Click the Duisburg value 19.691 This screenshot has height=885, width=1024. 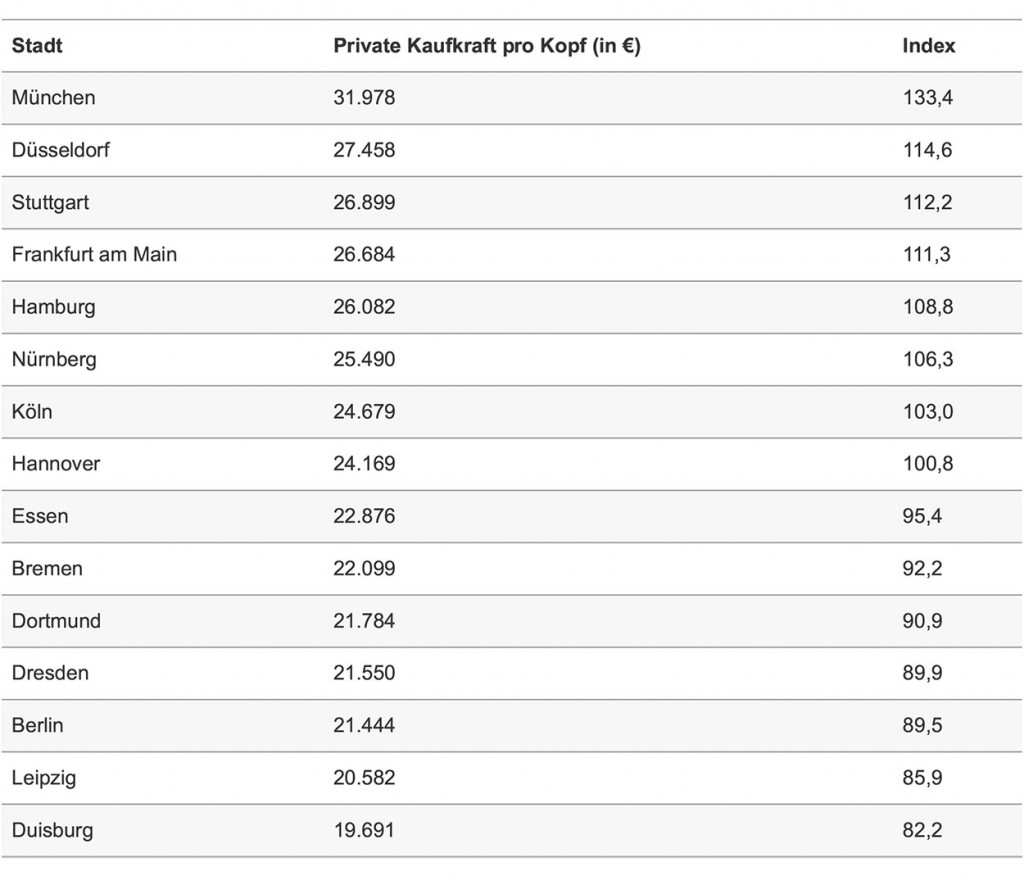[x=364, y=830]
